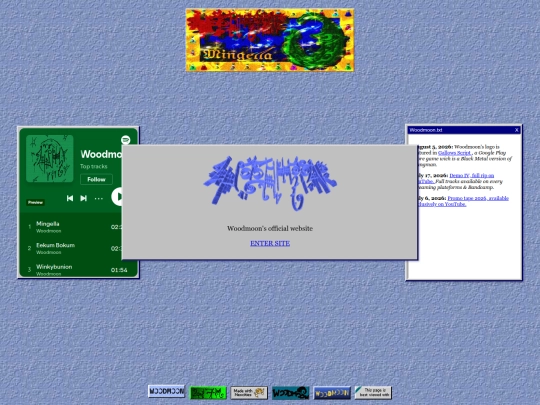Start playback with the white play button
The image size is (540, 405).
coord(117,197)
